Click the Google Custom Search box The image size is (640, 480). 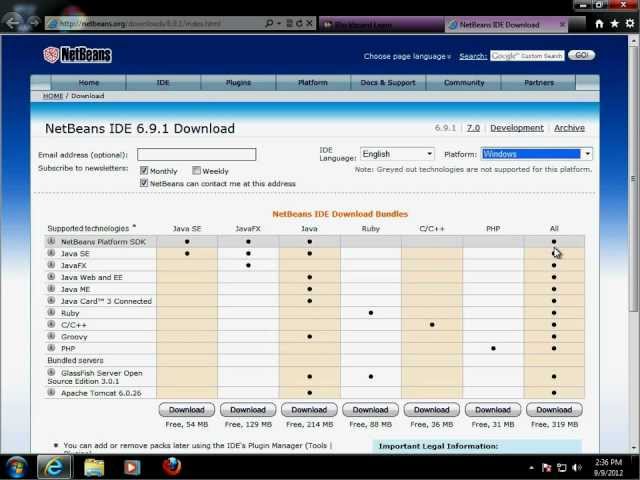point(527,56)
